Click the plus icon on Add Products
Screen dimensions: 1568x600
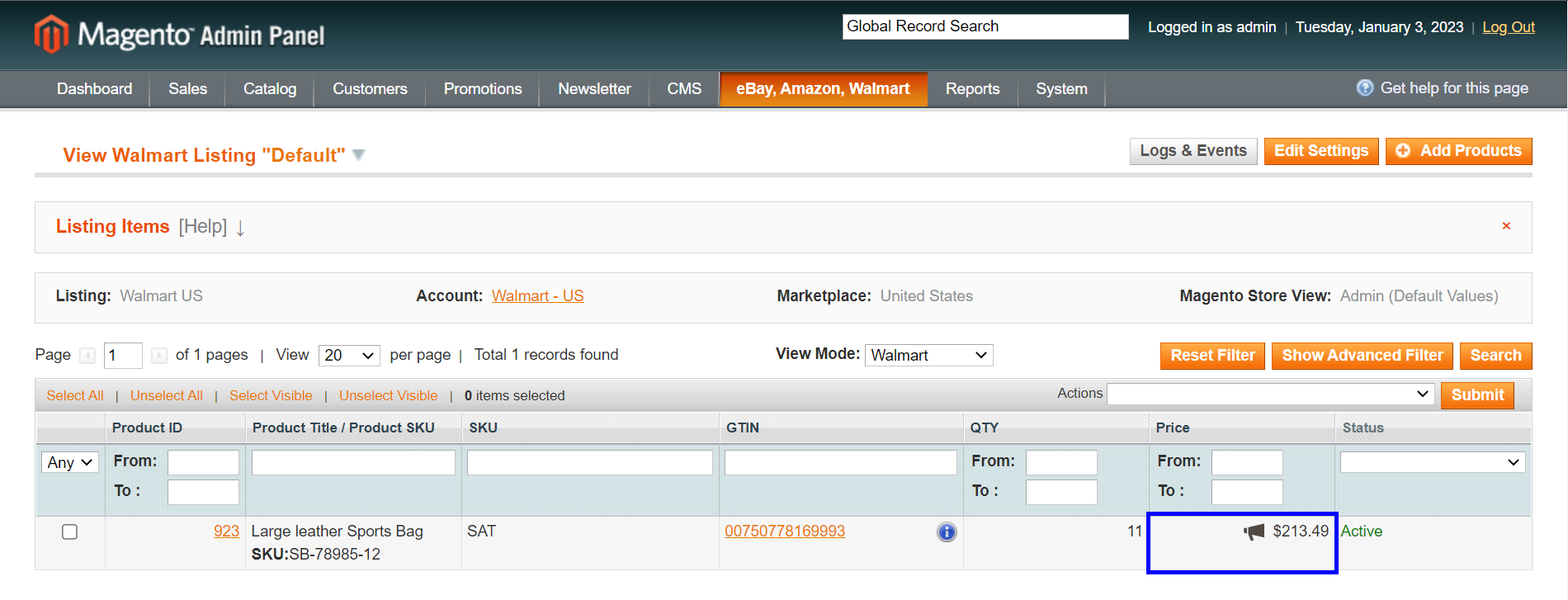click(x=1403, y=150)
